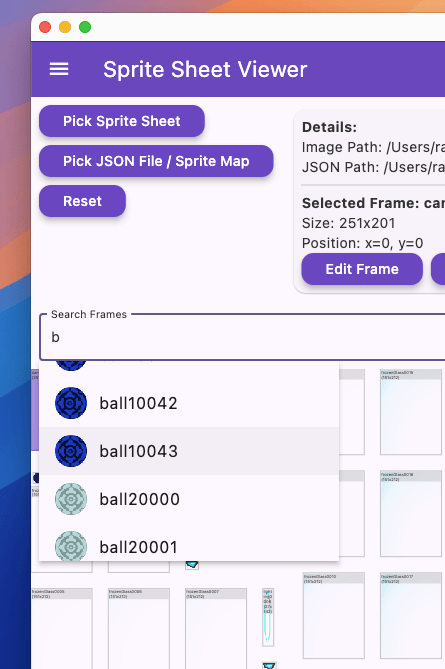The image size is (445, 669).
Task: Select the ball10043 sprite icon
Action: [x=71, y=451]
